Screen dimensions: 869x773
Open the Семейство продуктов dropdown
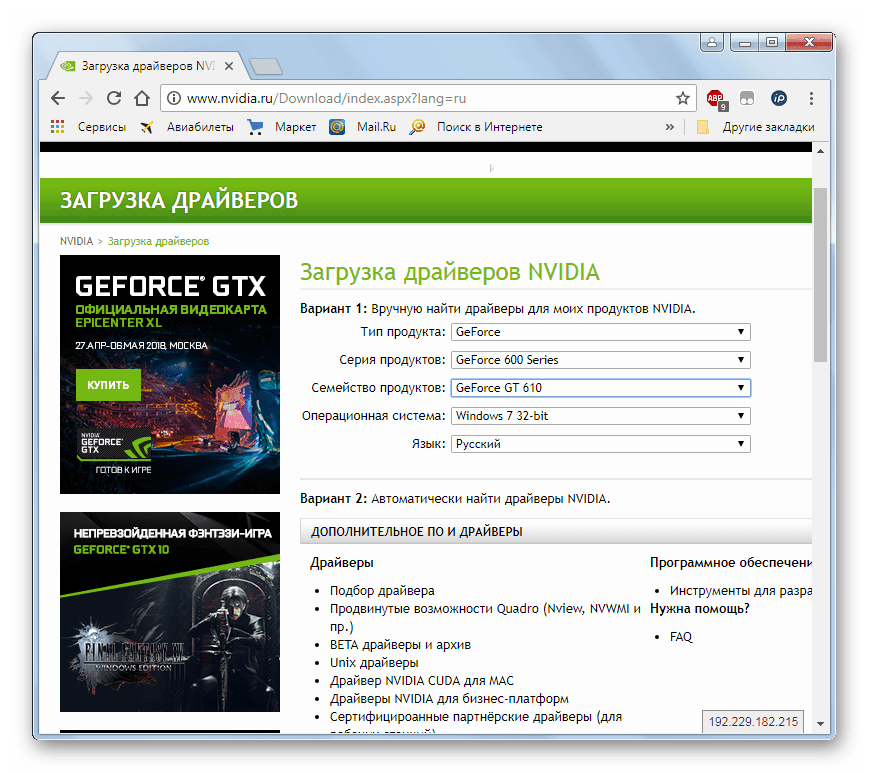601,388
